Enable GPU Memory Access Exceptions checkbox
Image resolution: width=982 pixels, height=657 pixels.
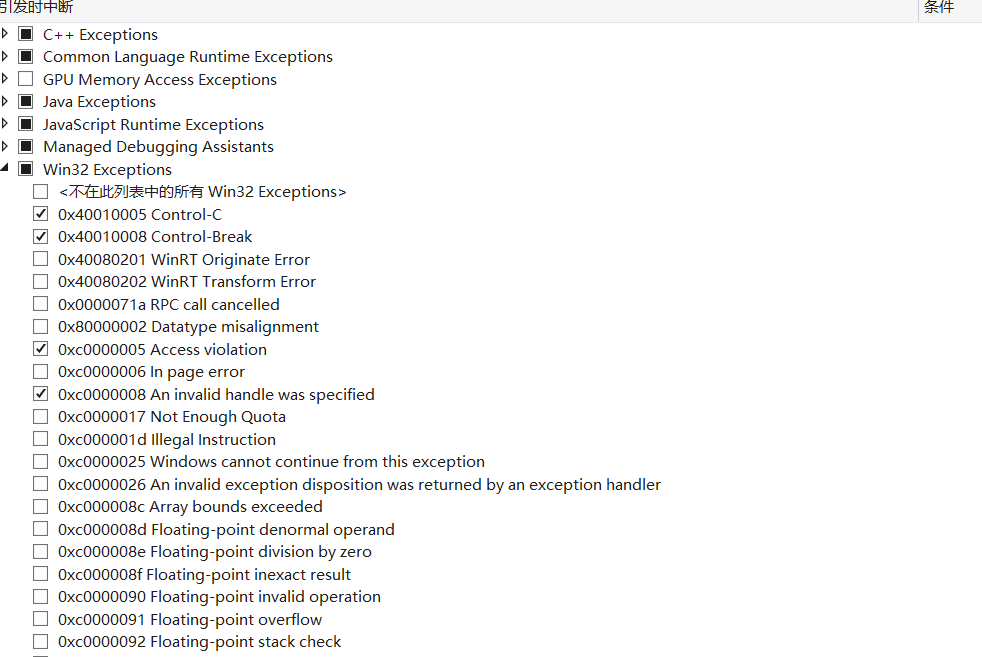pos(26,78)
